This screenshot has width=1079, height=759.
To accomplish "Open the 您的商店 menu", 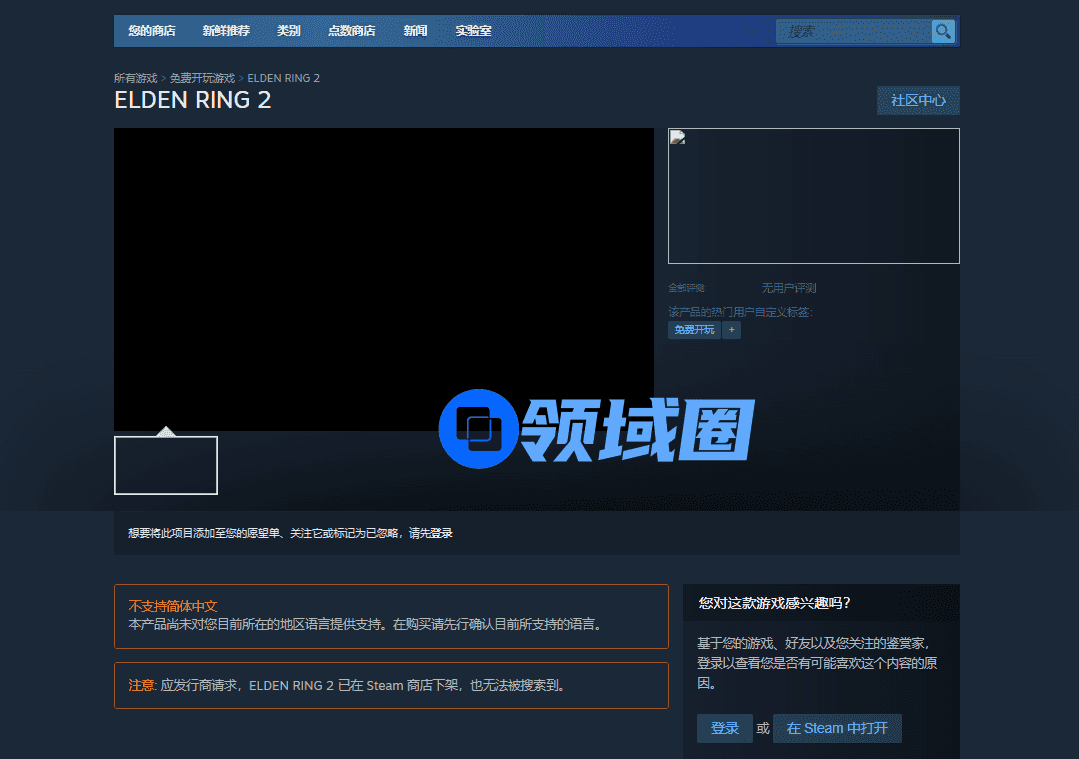I will click(x=152, y=31).
